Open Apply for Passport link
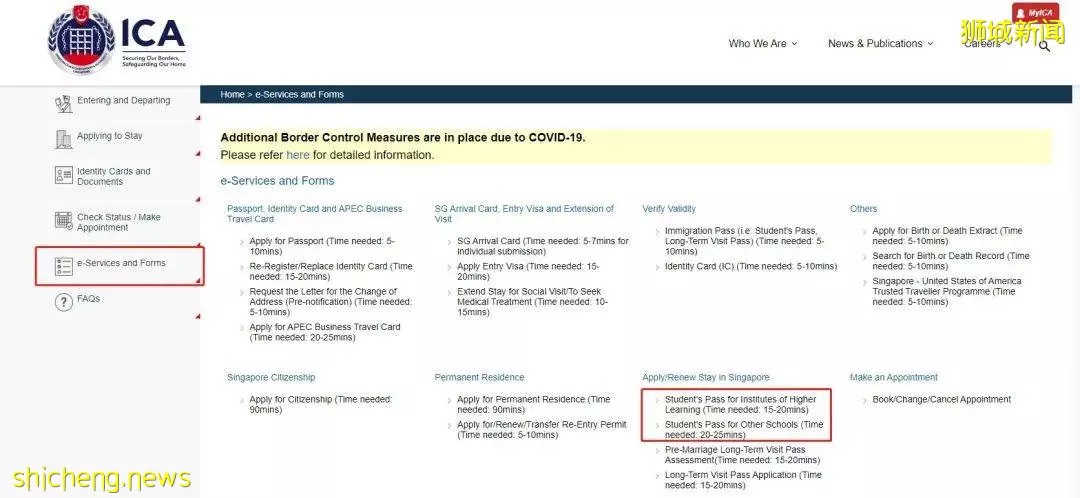Screen dimensions: 1080x498 click(x=322, y=246)
